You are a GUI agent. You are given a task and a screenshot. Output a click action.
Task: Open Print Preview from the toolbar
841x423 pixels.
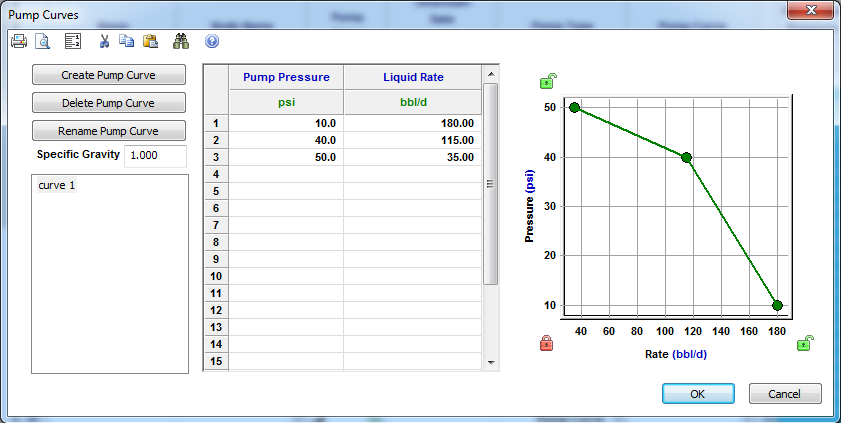pos(42,41)
